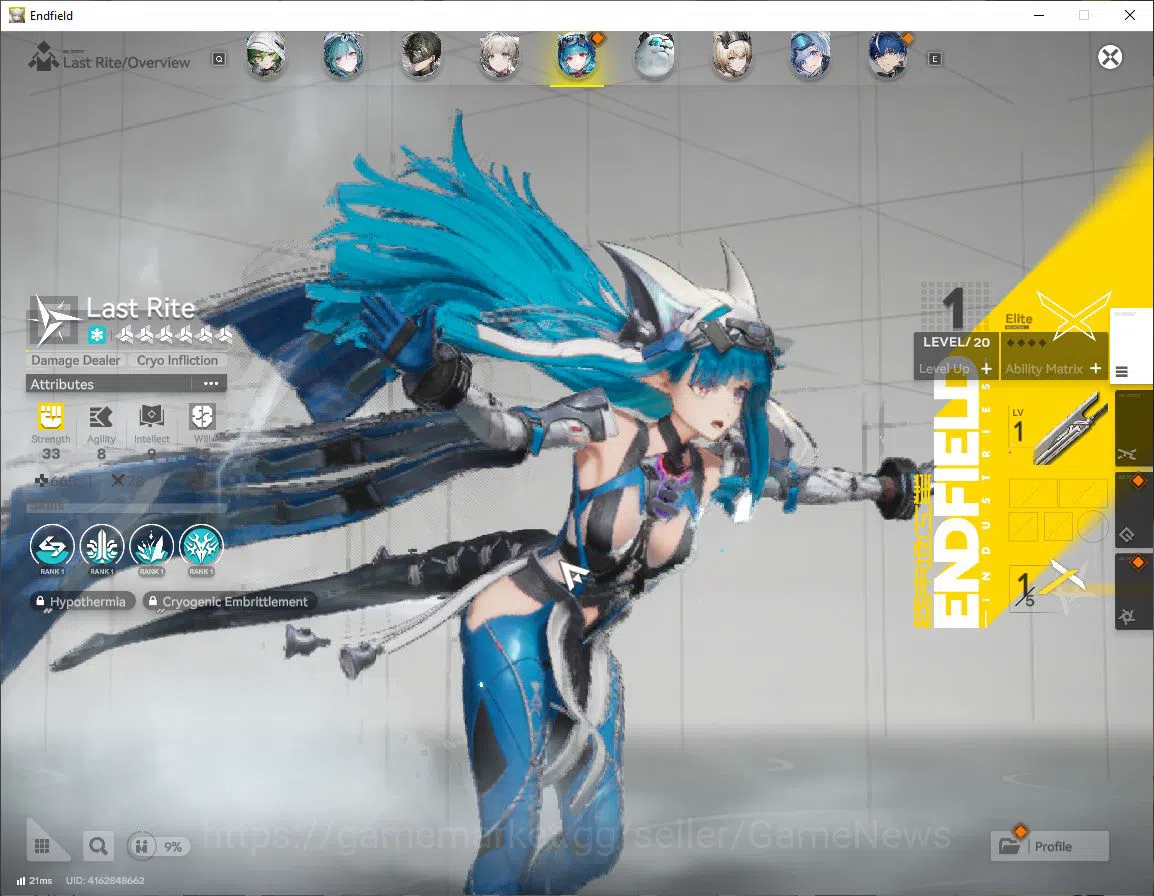Click the UID: 4162848662 text

point(105,881)
